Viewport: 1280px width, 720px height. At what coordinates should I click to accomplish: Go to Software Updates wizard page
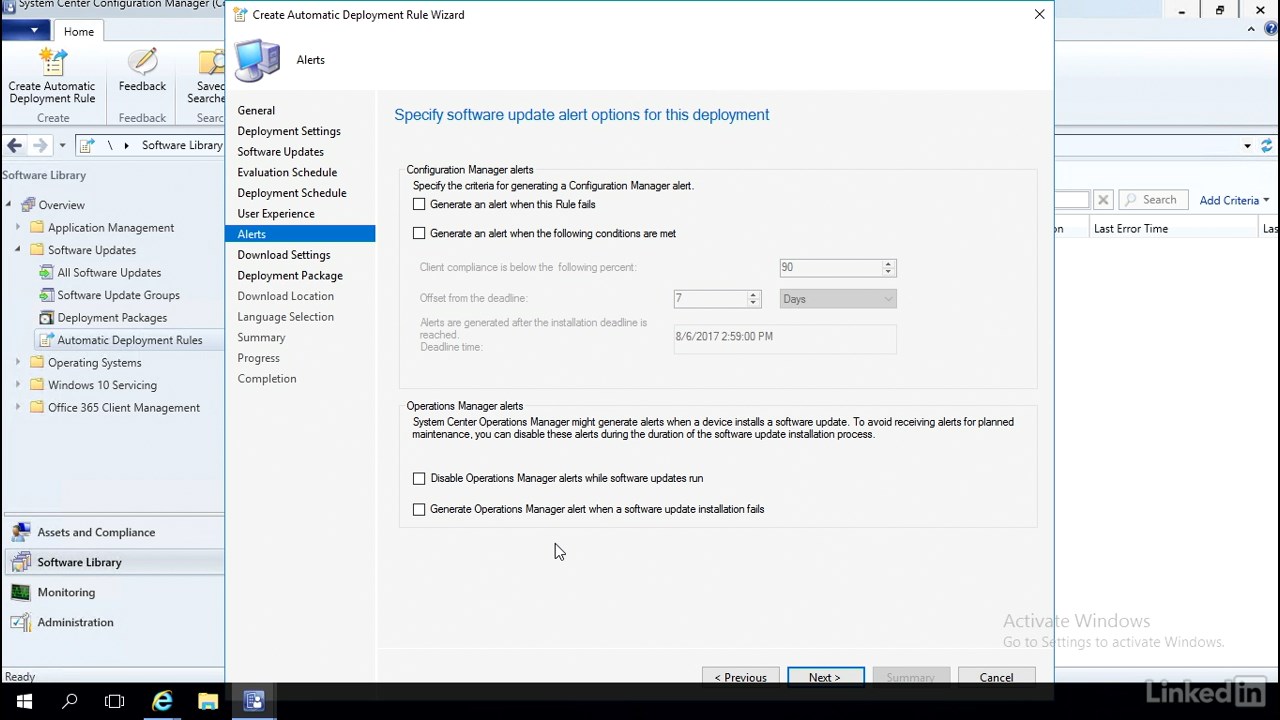tap(280, 152)
